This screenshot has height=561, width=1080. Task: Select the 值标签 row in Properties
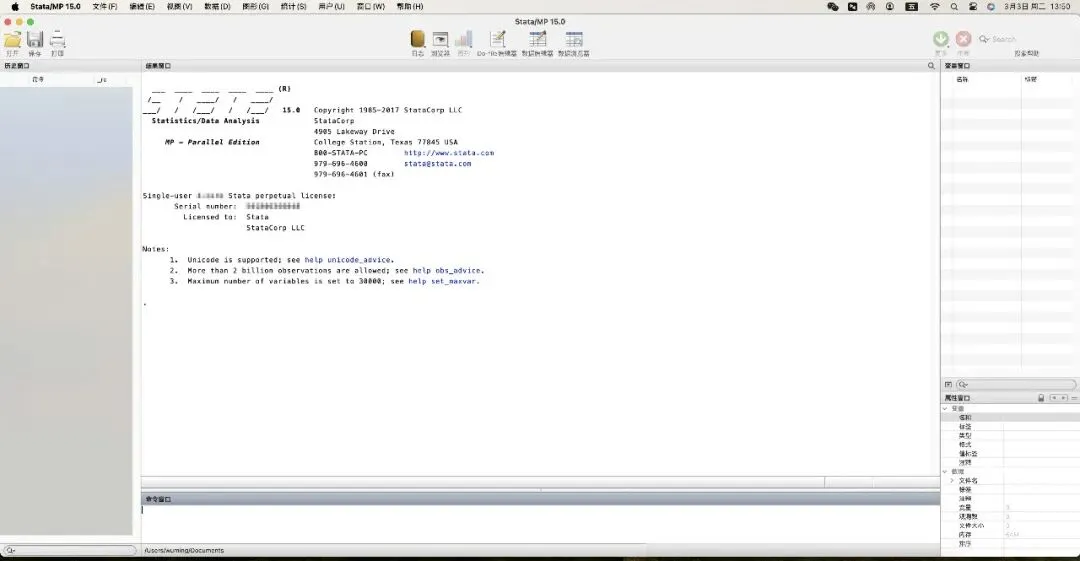(1010, 453)
